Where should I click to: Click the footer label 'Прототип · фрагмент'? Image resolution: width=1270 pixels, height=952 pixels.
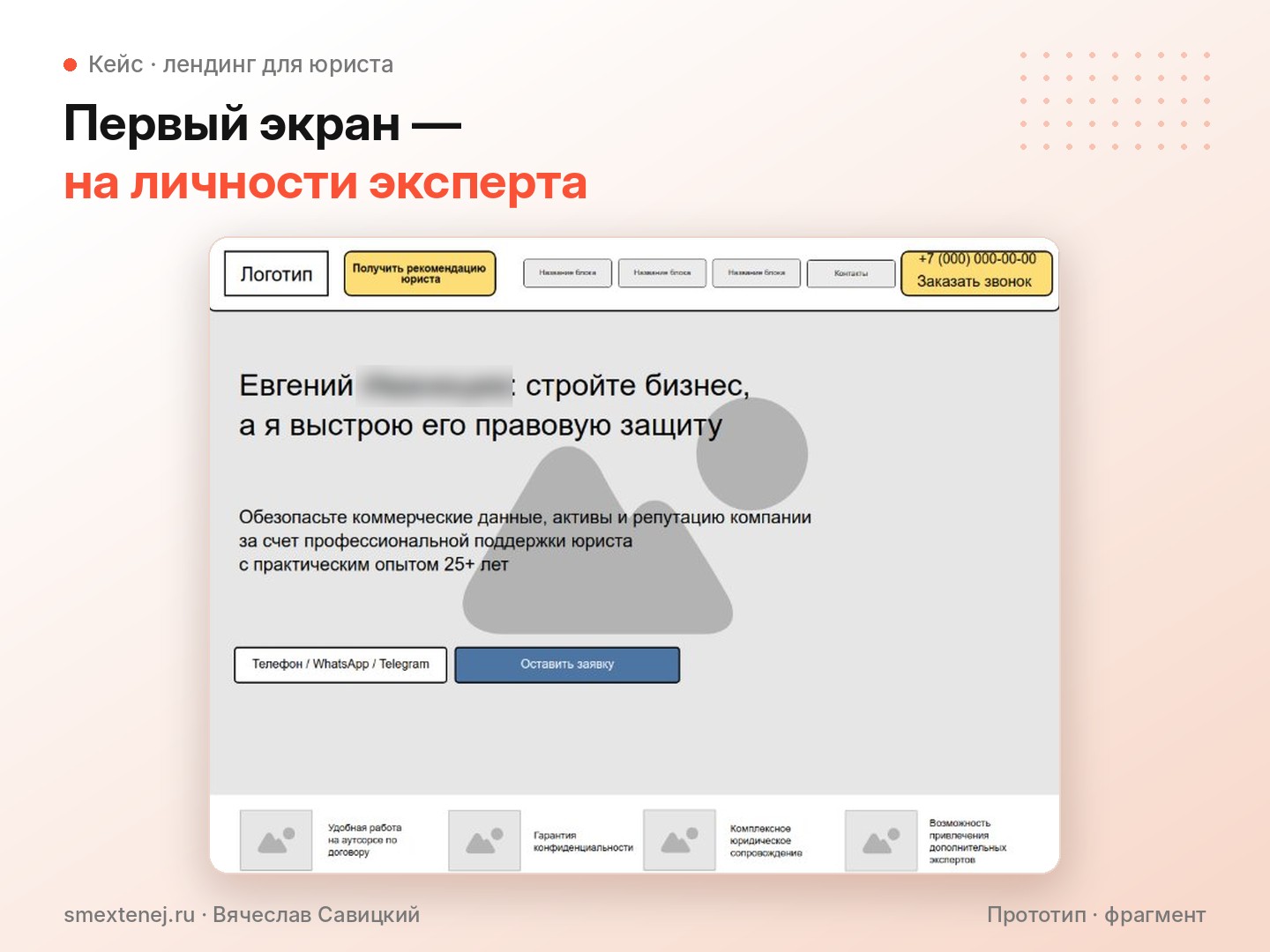tap(1096, 915)
